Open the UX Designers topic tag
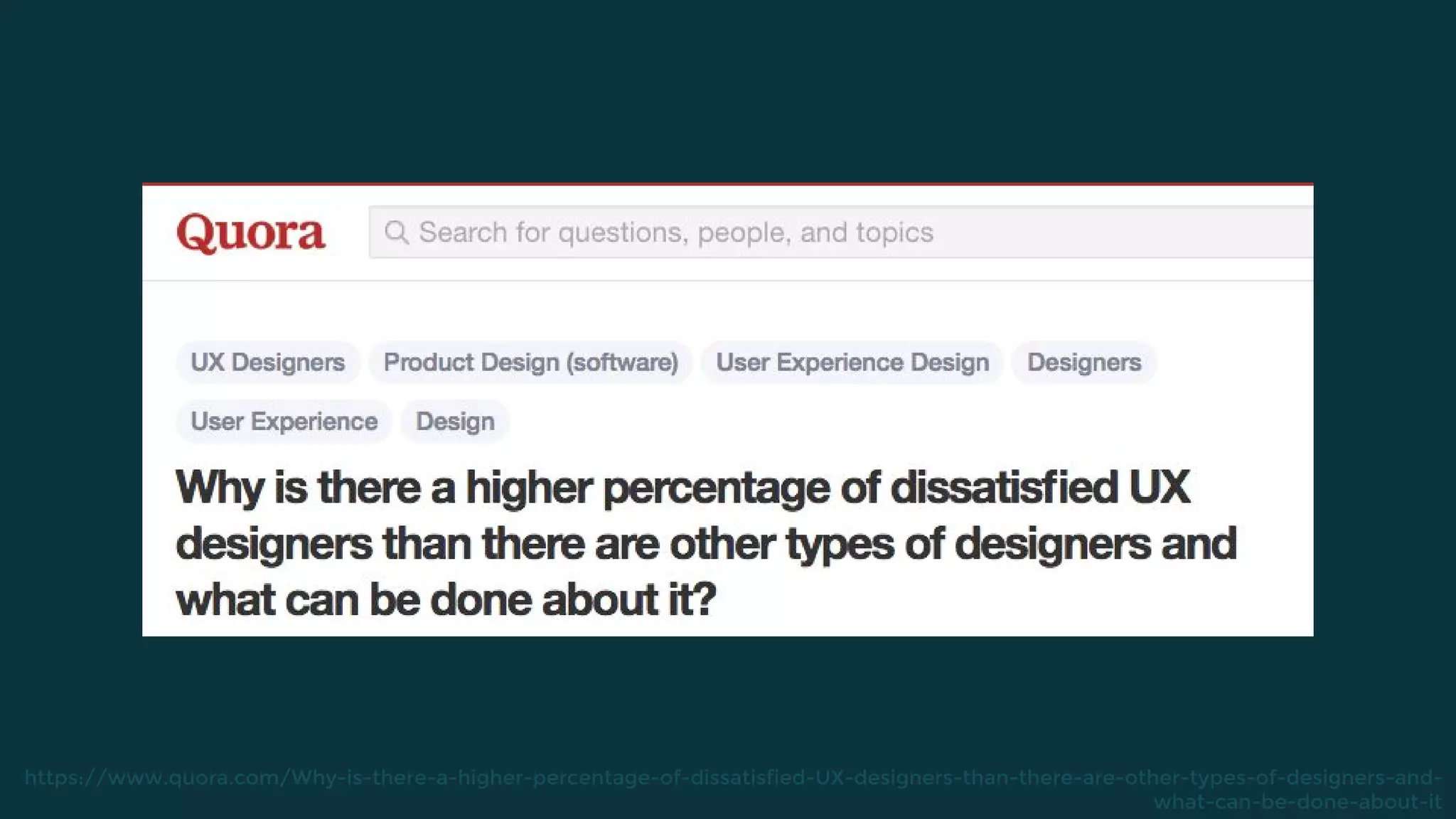The width and height of the screenshot is (1456, 819). click(x=268, y=363)
